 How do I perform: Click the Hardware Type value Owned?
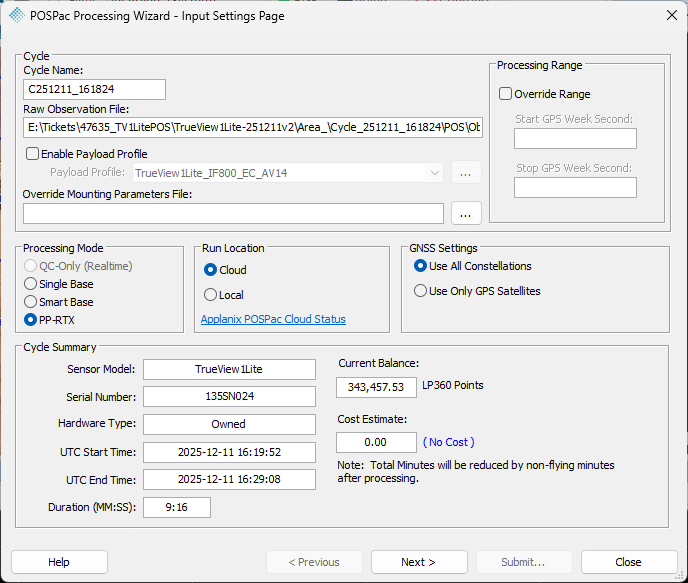(229, 424)
